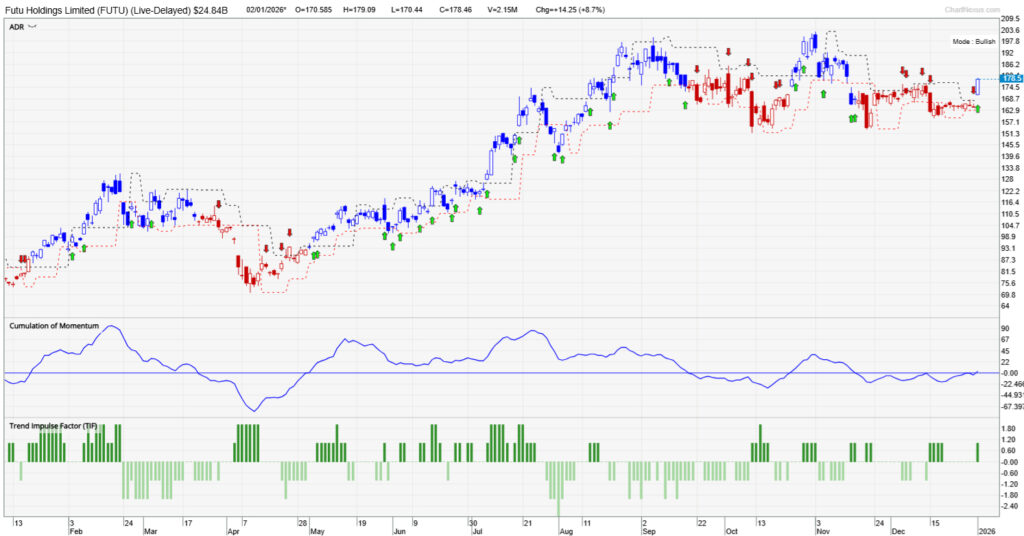This screenshot has width=1024, height=536.
Task: Select the Trend Impulse Factor (TIF) label
Action: (x=53, y=425)
